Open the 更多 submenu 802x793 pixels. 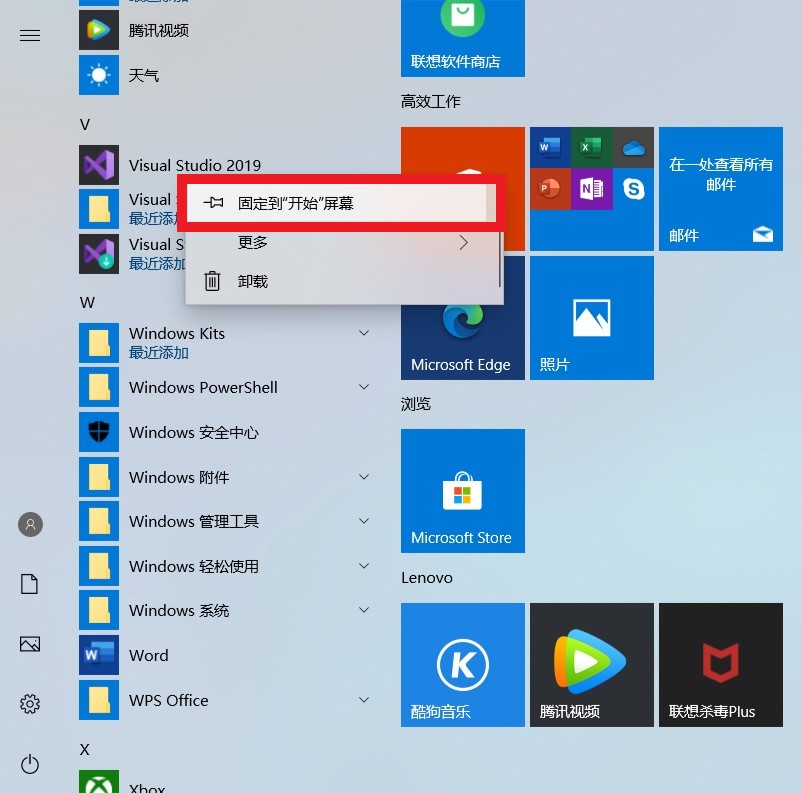[343, 243]
